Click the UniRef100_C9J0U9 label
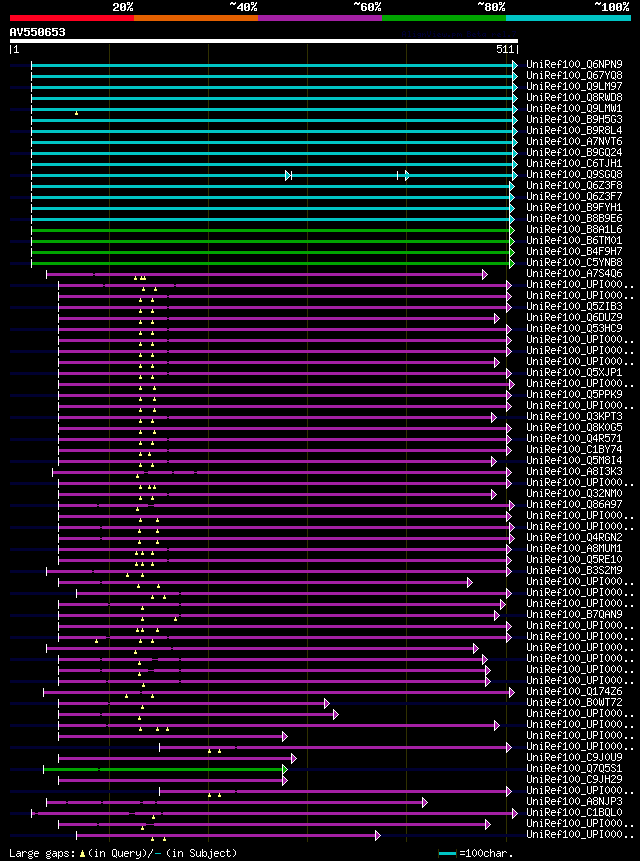This screenshot has width=640, height=861. (574, 757)
